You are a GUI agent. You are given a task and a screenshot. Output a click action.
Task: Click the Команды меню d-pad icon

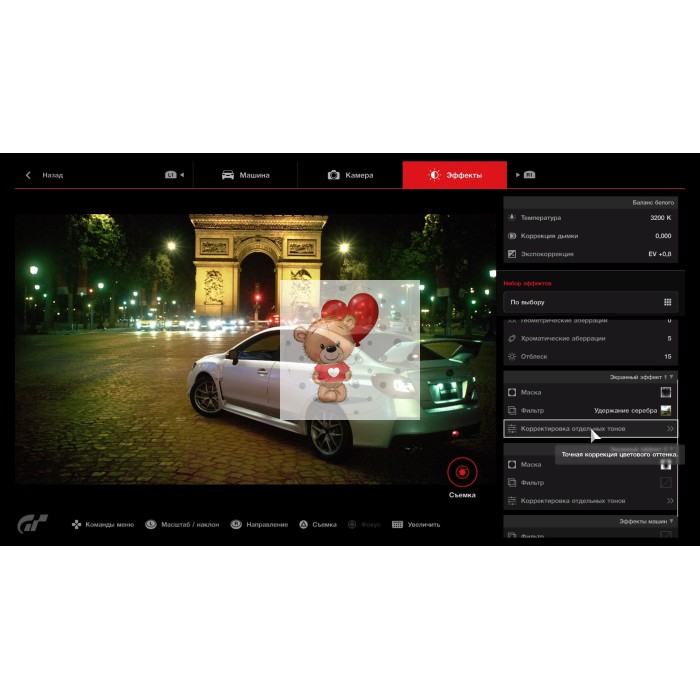pyautogui.click(x=76, y=525)
